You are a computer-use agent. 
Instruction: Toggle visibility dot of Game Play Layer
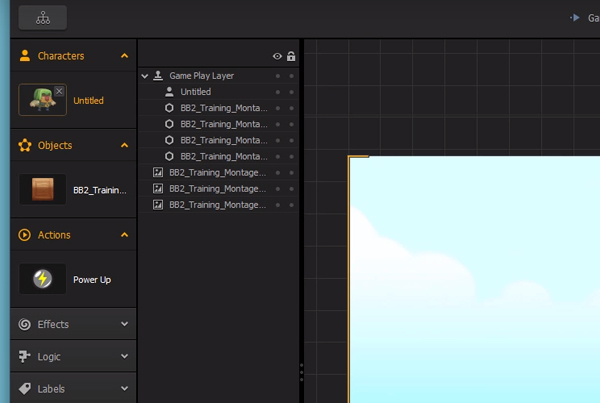pos(278,76)
